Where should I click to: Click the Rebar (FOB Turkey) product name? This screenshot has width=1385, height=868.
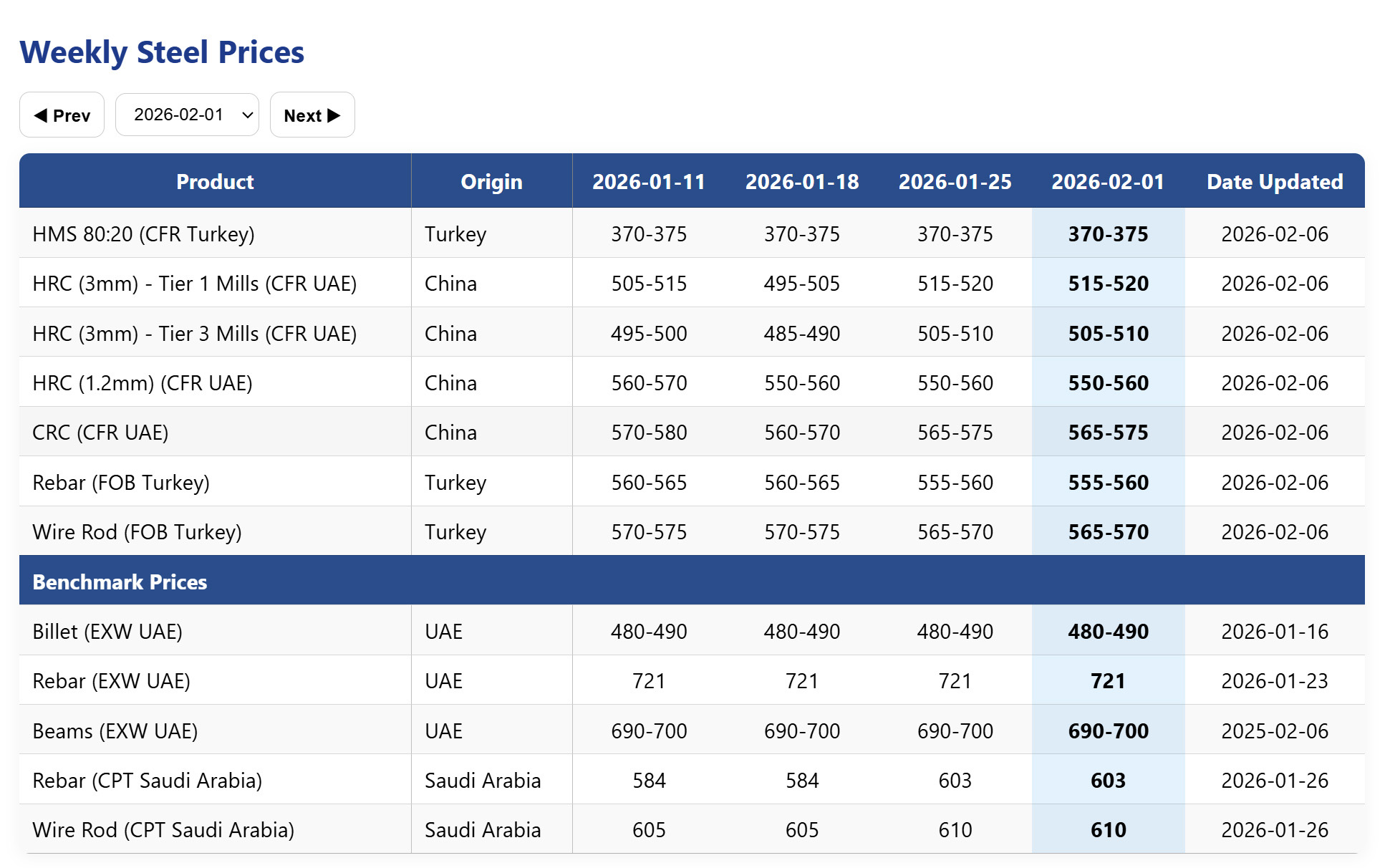click(121, 483)
